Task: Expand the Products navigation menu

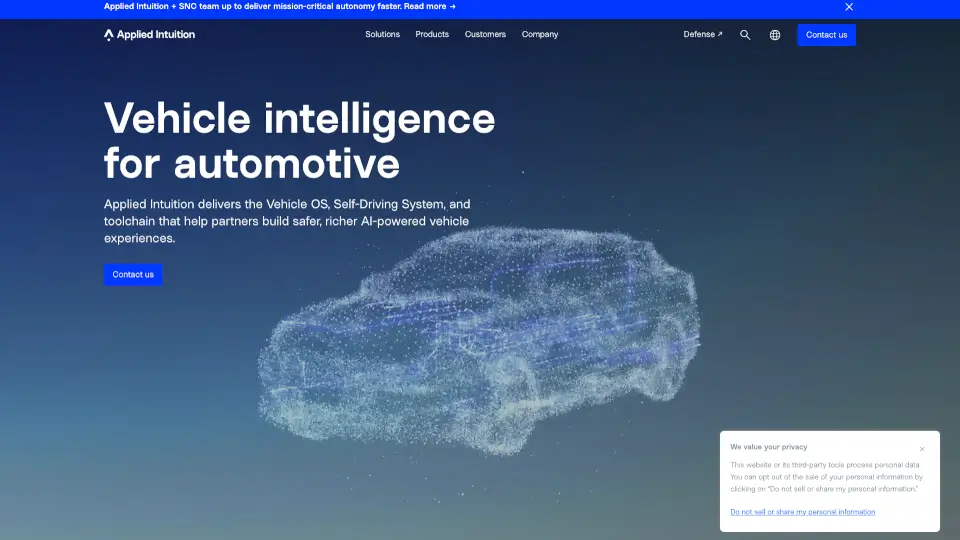Action: [x=432, y=35]
